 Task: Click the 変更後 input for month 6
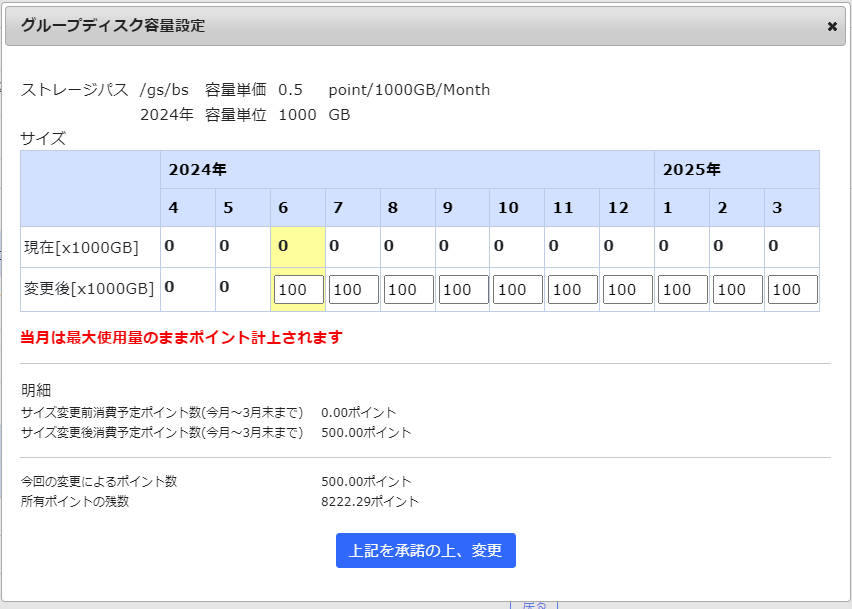click(298, 290)
